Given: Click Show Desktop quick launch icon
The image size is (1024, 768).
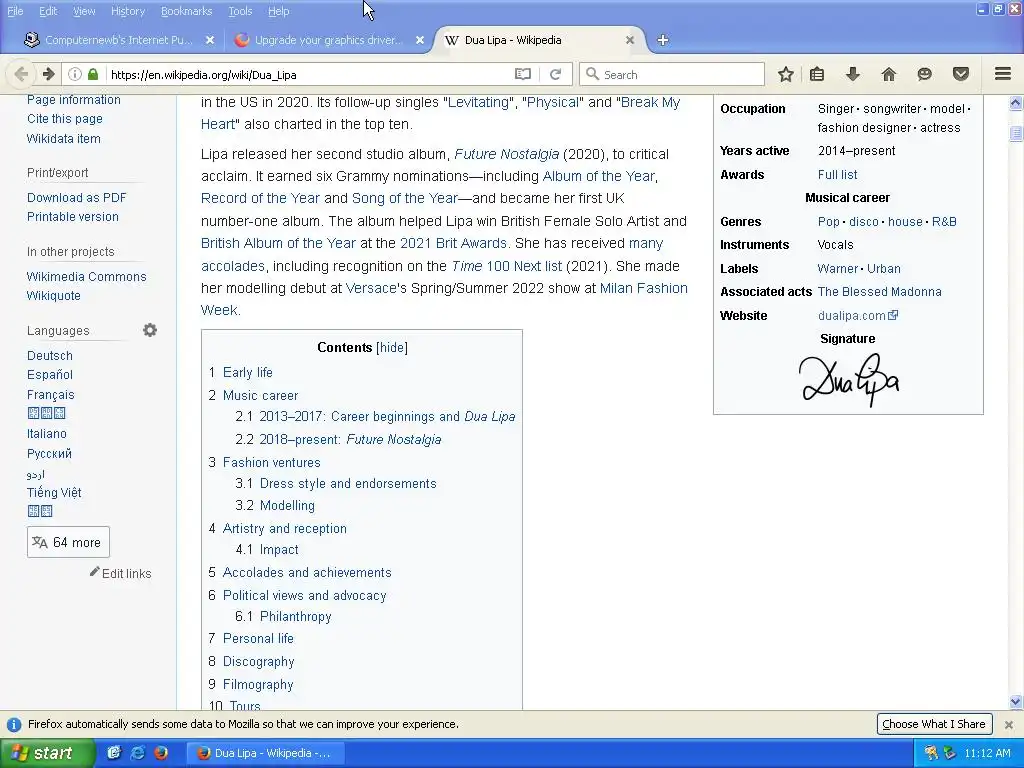Looking at the screenshot, I should 114,753.
